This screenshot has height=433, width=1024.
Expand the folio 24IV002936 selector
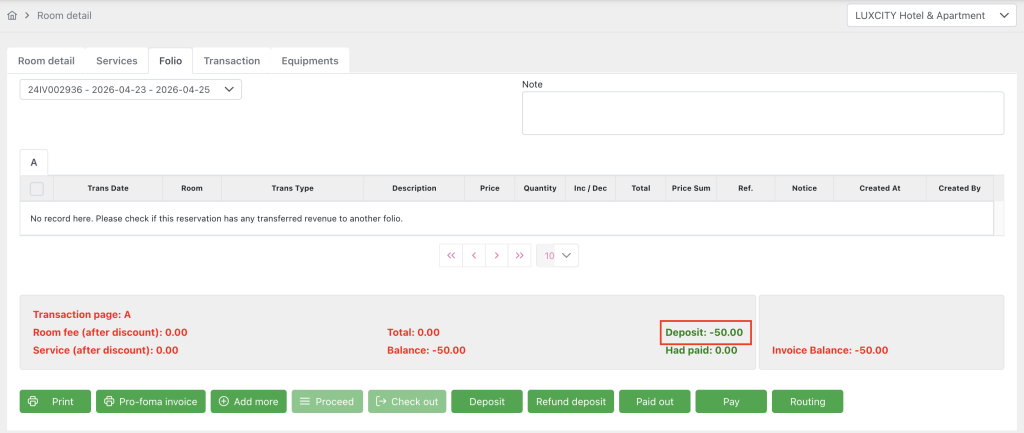click(131, 90)
